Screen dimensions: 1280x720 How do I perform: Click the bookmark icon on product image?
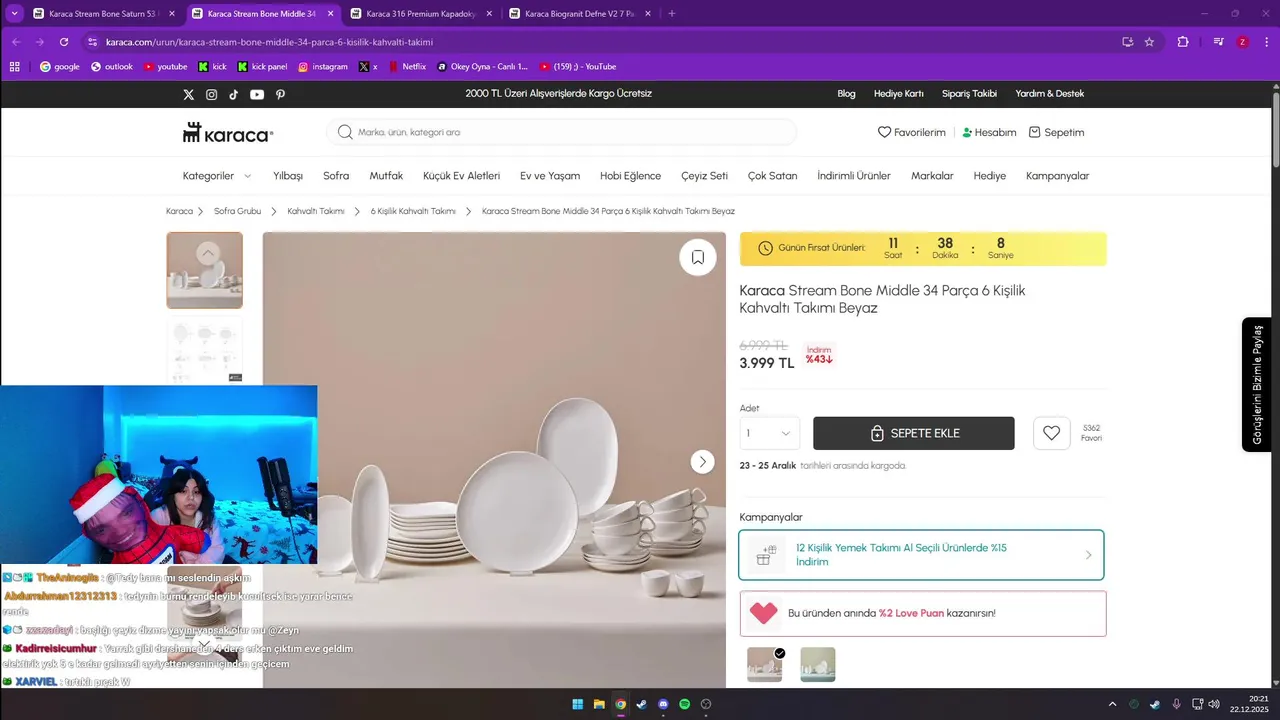coord(698,257)
